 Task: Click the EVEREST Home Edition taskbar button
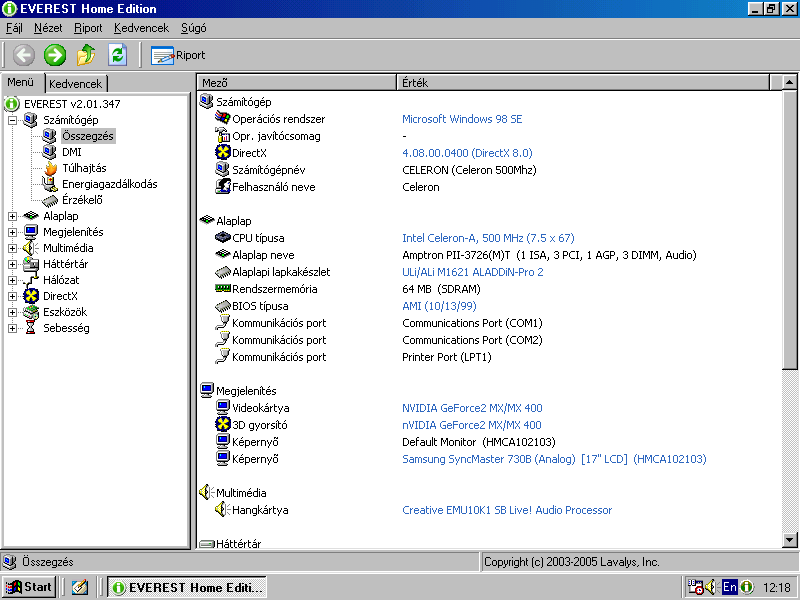(187, 588)
